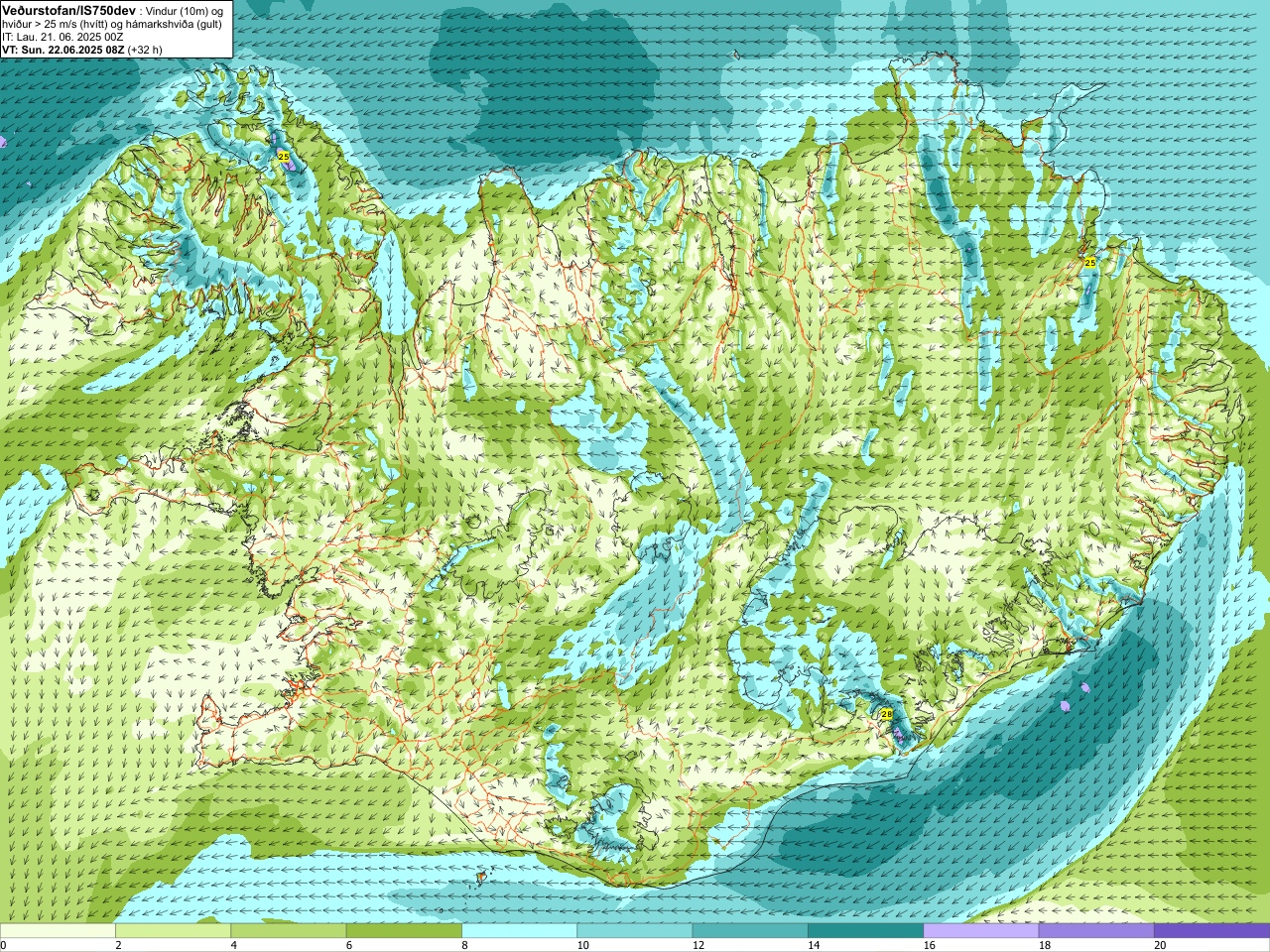Pick the 14–16 m/s dark teal swatch

pos(865,931)
